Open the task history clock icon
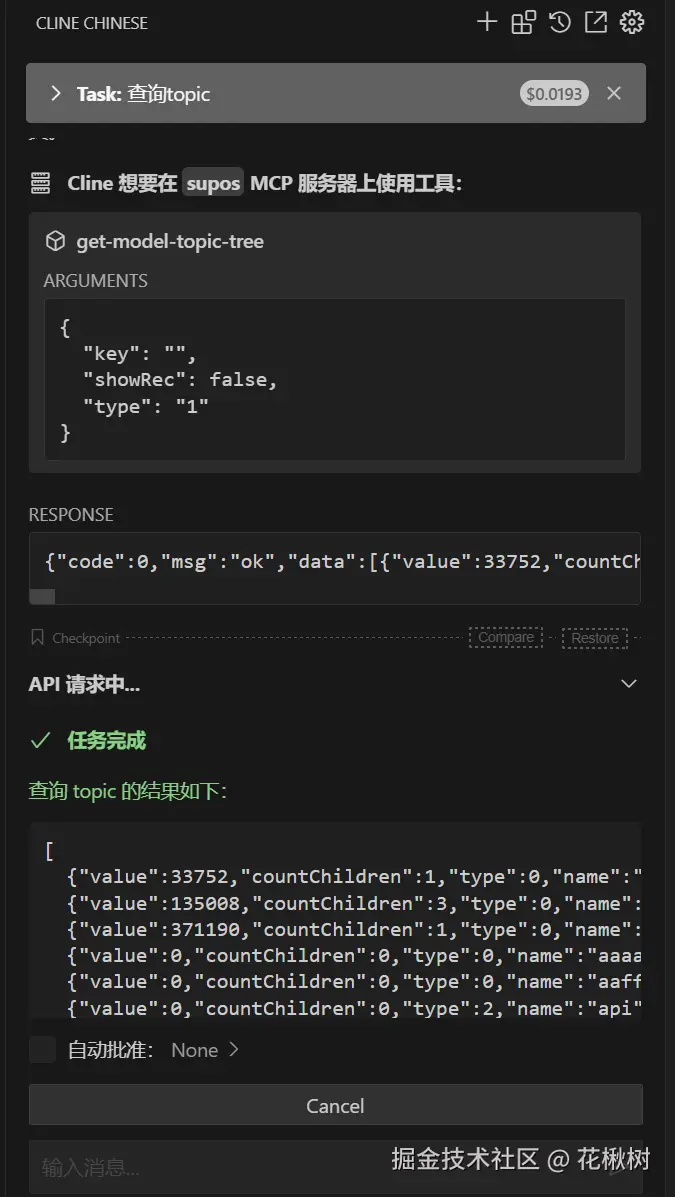This screenshot has height=1197, width=675. click(560, 22)
